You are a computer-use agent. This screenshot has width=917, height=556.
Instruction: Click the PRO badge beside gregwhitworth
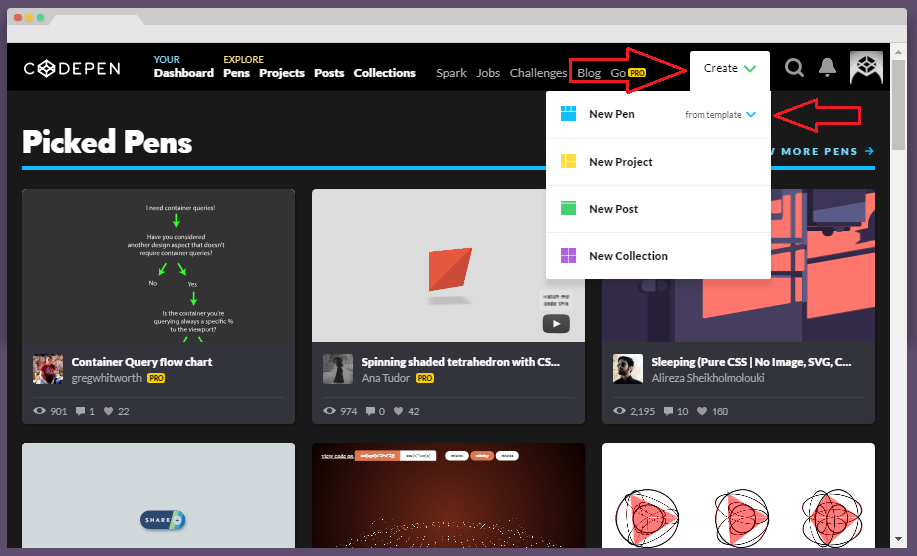pos(156,378)
